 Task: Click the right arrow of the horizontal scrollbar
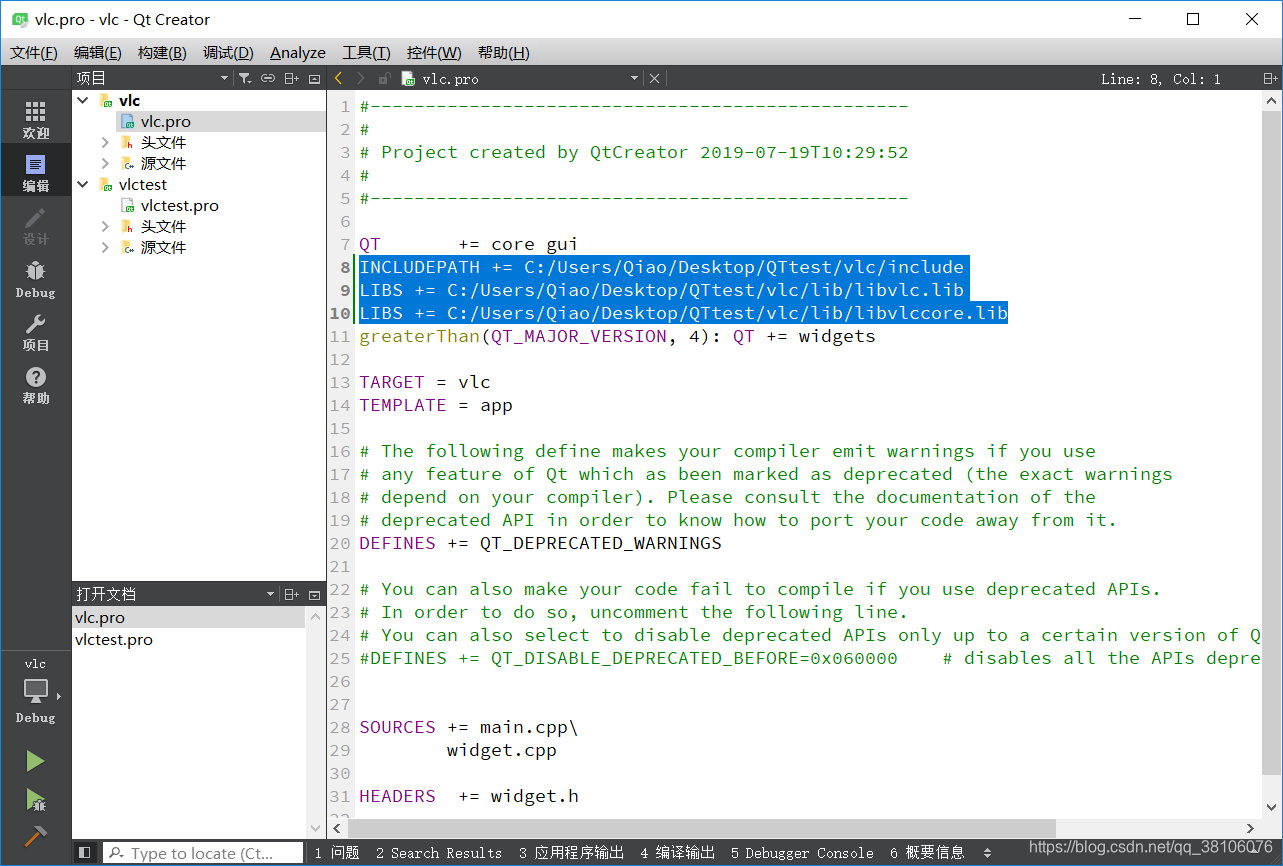coord(1250,828)
